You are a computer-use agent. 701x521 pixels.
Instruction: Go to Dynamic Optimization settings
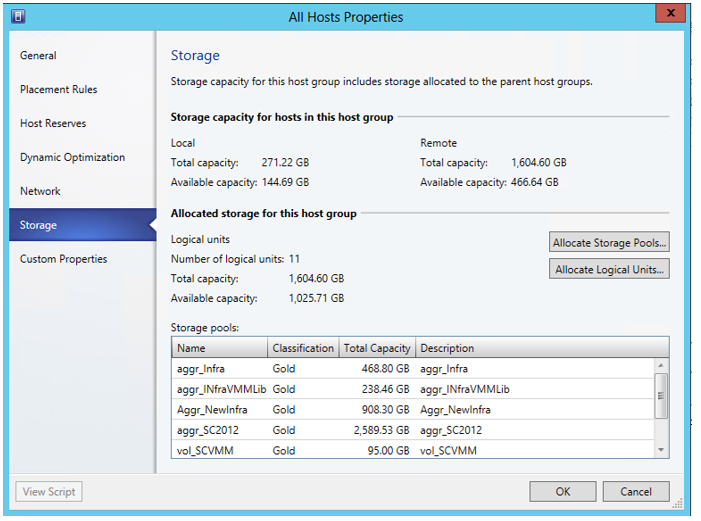(x=72, y=158)
